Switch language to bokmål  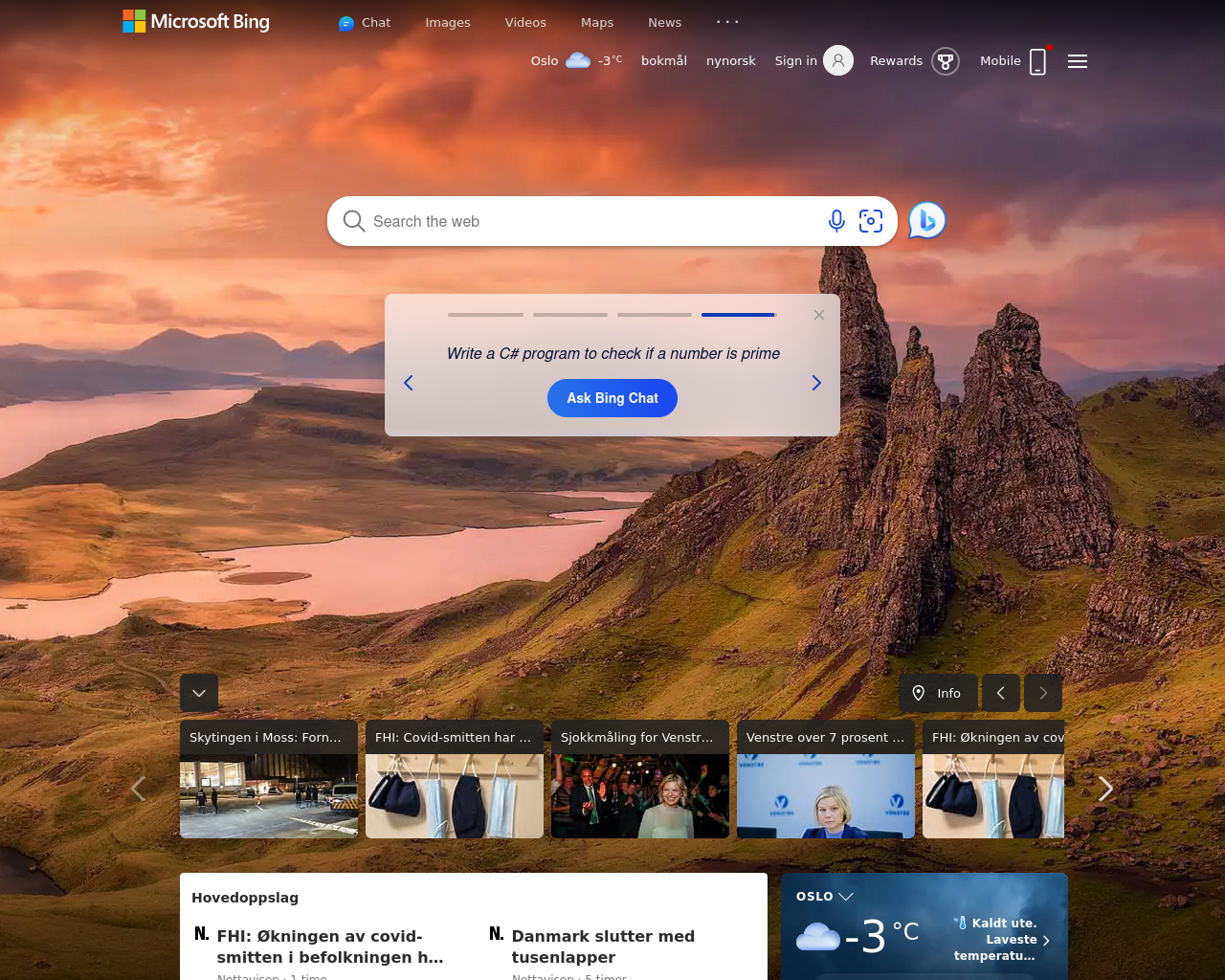click(x=664, y=60)
